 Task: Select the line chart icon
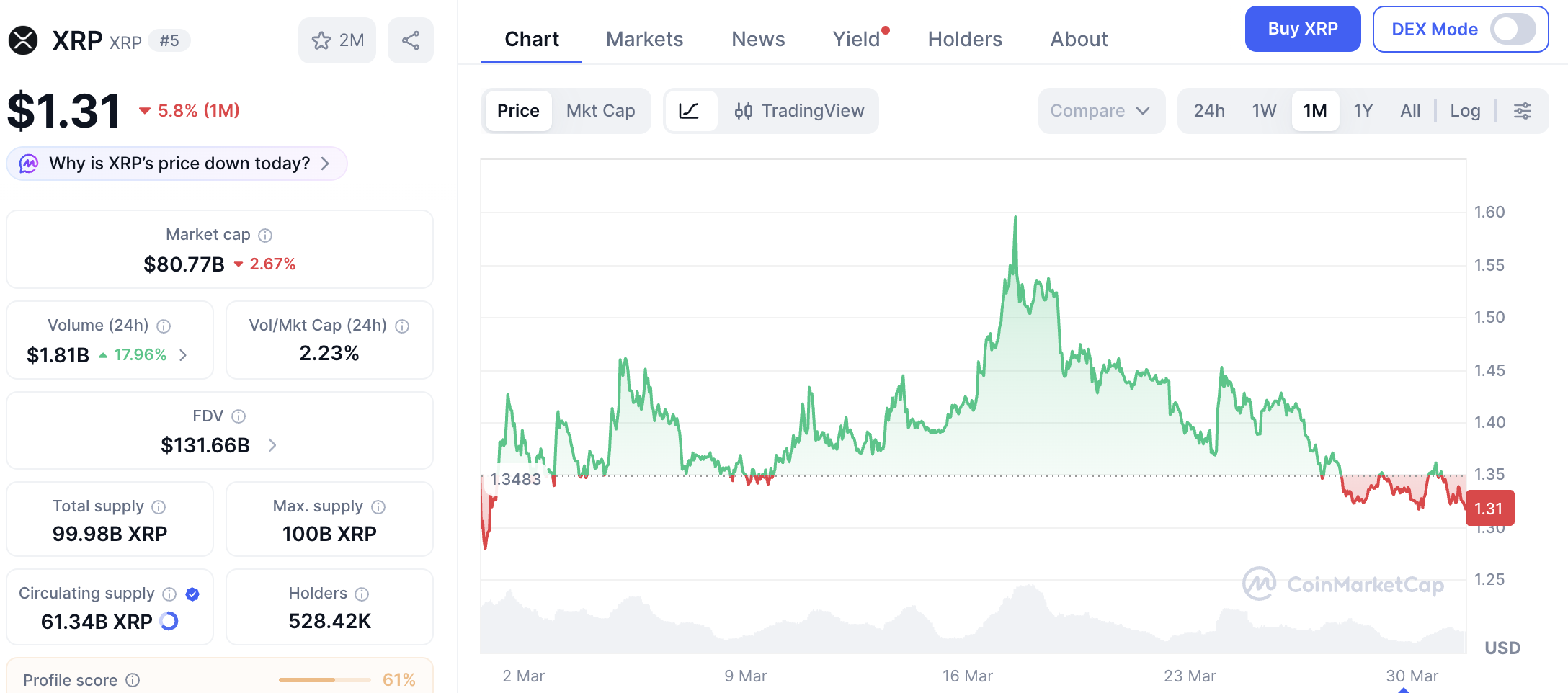[690, 111]
